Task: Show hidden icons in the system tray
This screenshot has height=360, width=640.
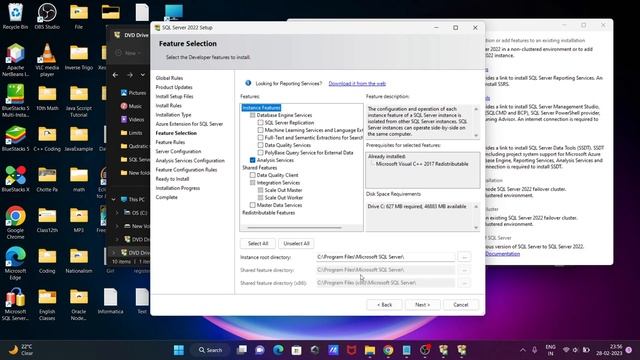Action: pos(523,350)
